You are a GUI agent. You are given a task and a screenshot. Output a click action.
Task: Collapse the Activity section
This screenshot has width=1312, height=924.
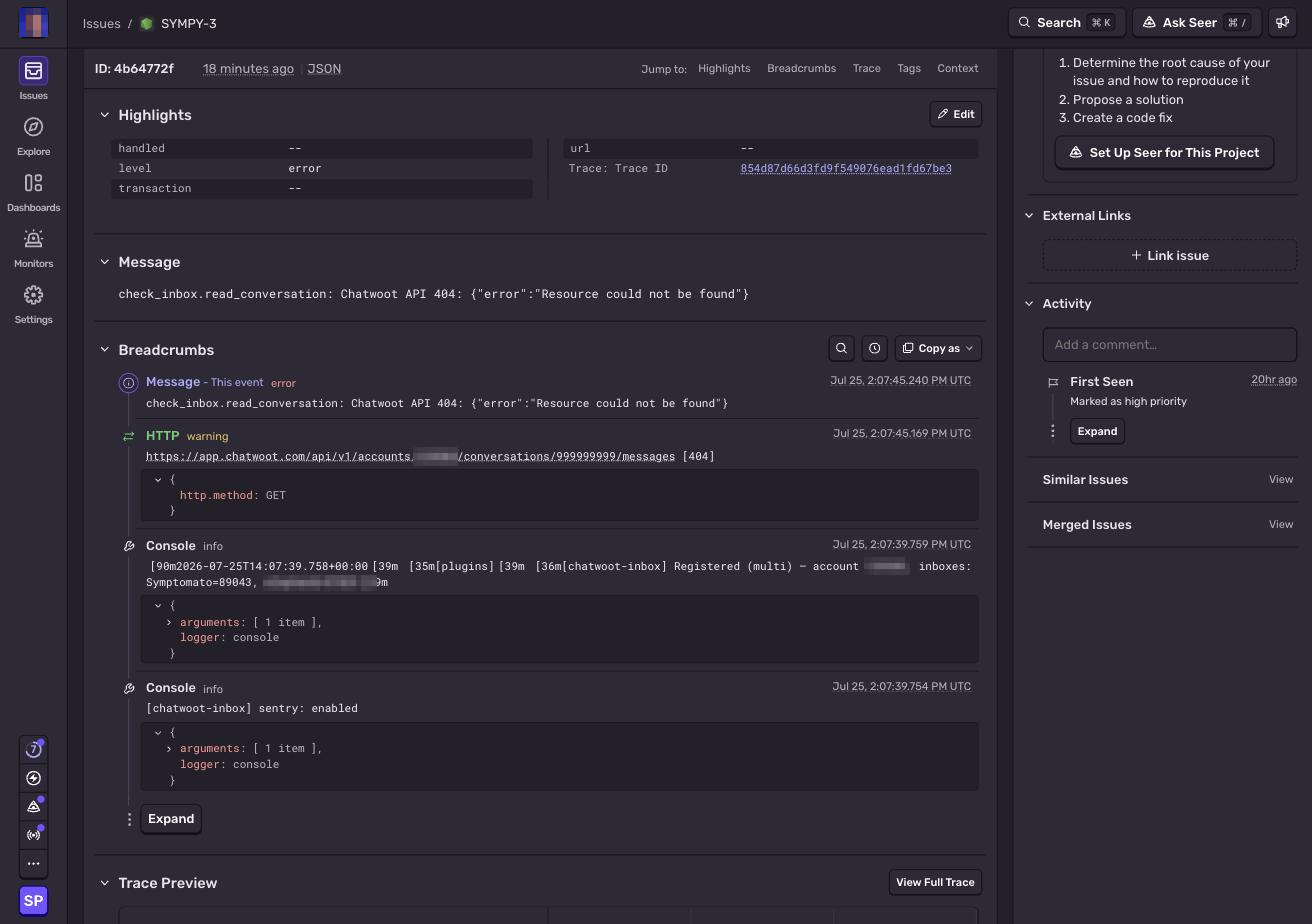pos(1029,304)
